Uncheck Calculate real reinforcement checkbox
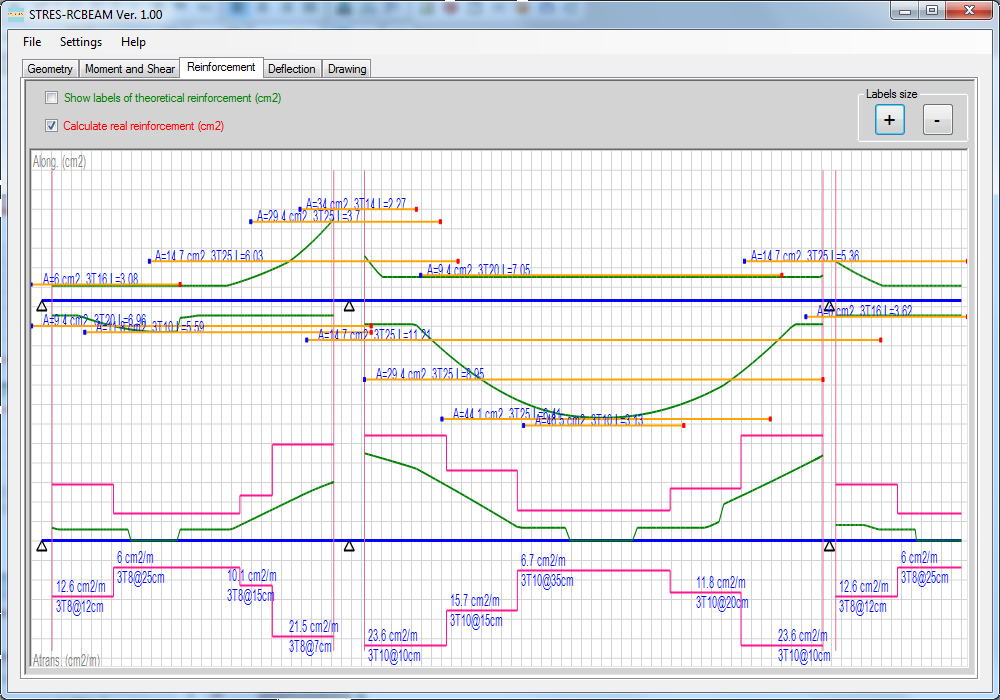This screenshot has height=700, width=1000. [51, 126]
